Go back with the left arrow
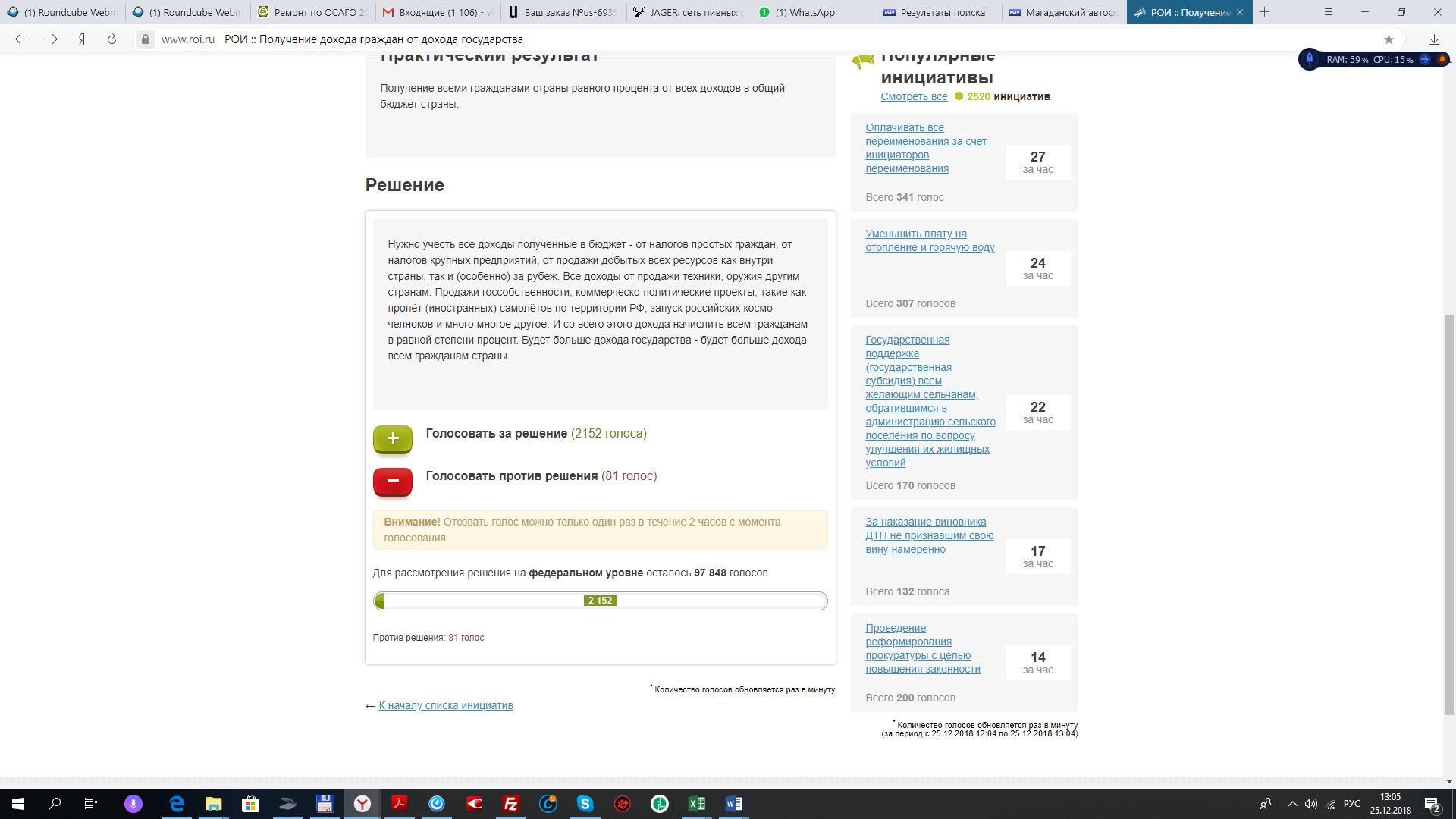Screen dimensions: 1456x819 coord(21,39)
